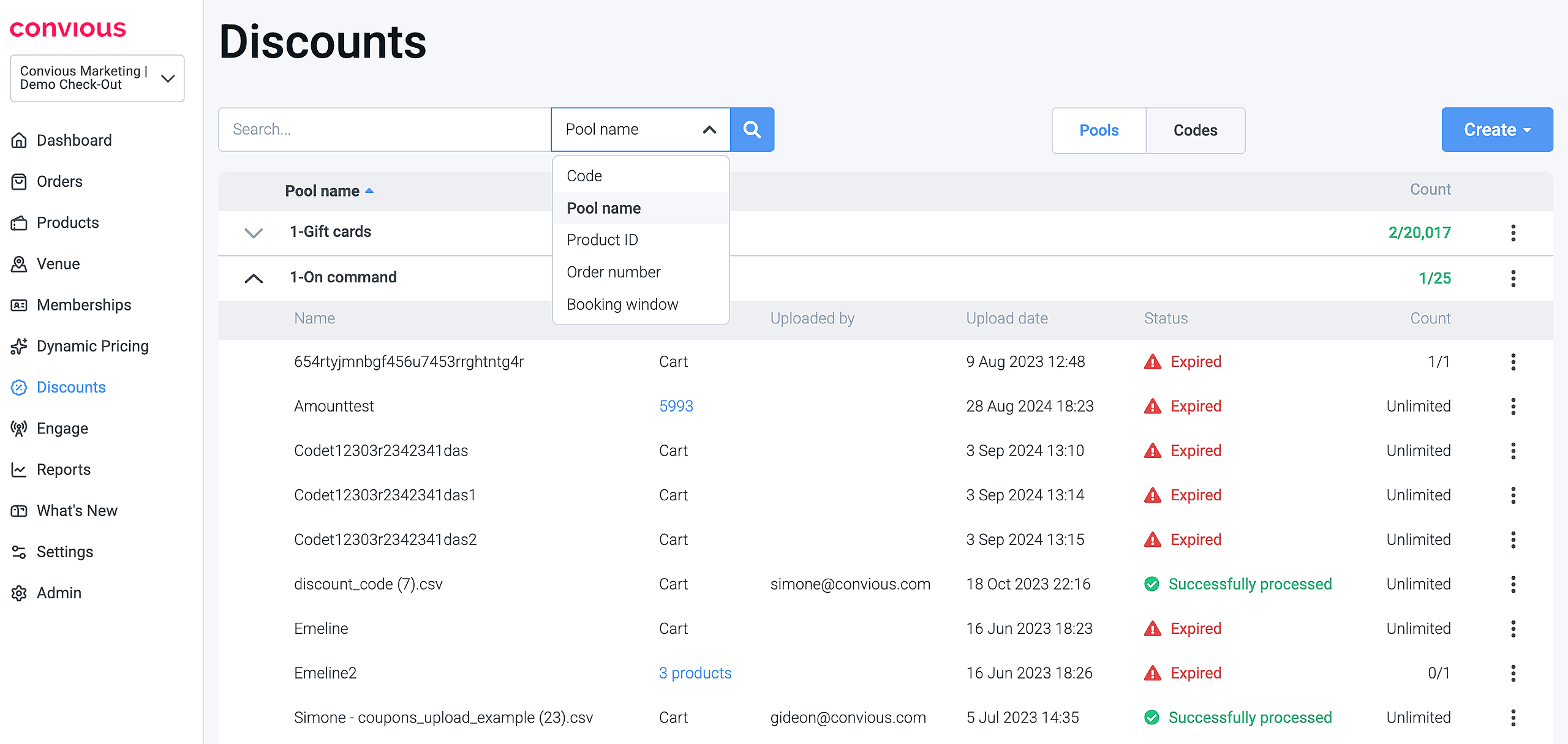Open the 5993 product link
Screen dimensions: 1568x744
click(x=676, y=406)
